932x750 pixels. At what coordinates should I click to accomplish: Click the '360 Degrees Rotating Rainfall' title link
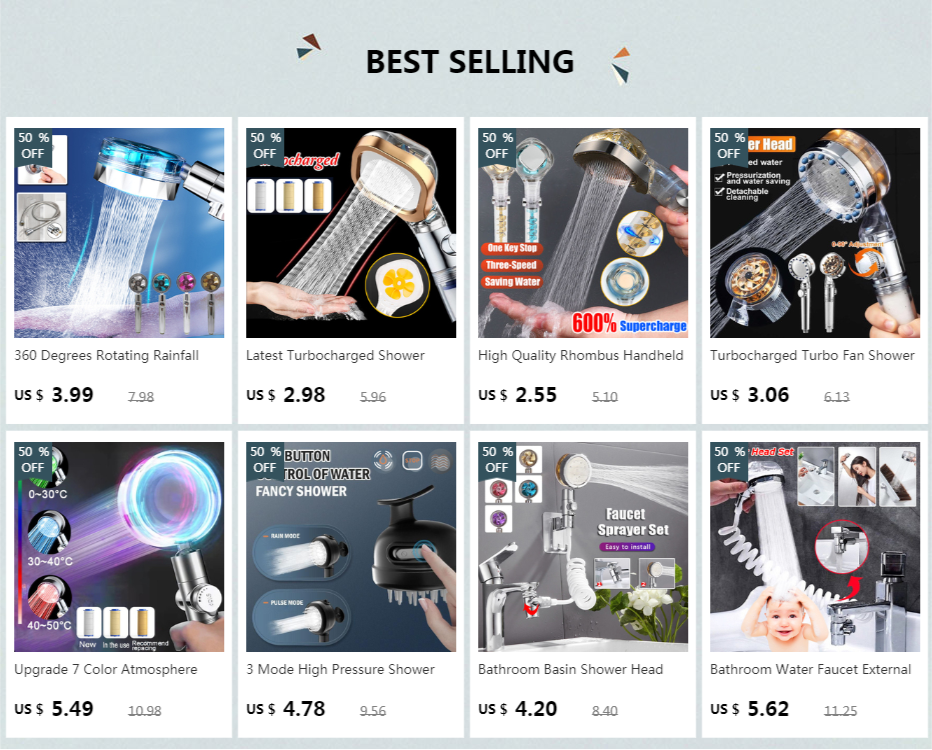pyautogui.click(x=106, y=355)
